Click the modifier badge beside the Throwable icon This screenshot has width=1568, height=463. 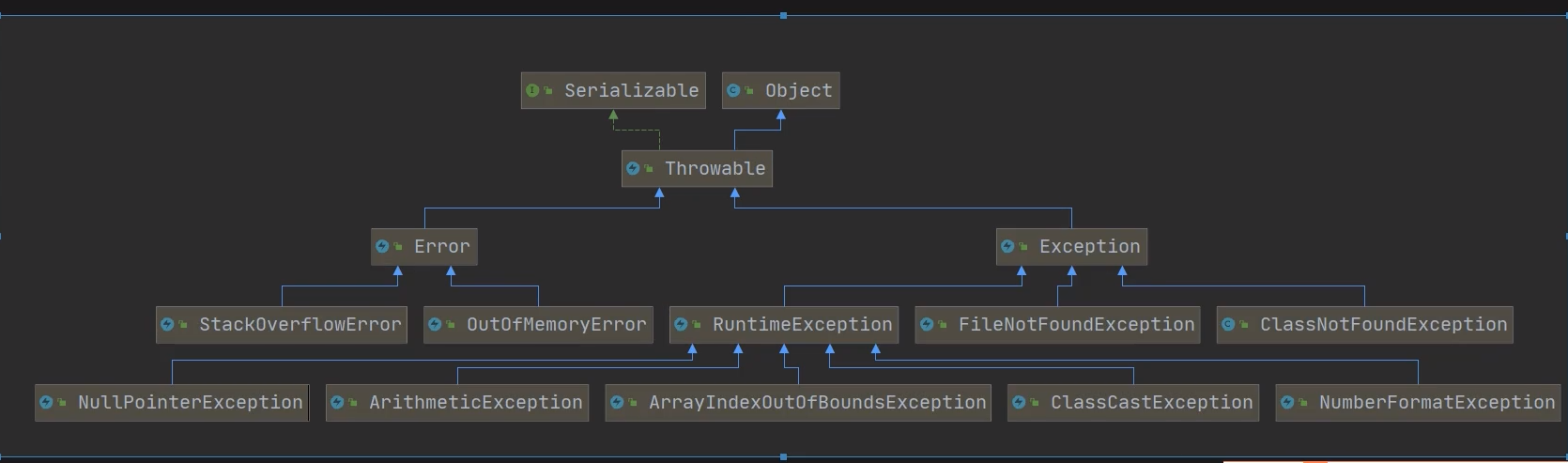[649, 169]
